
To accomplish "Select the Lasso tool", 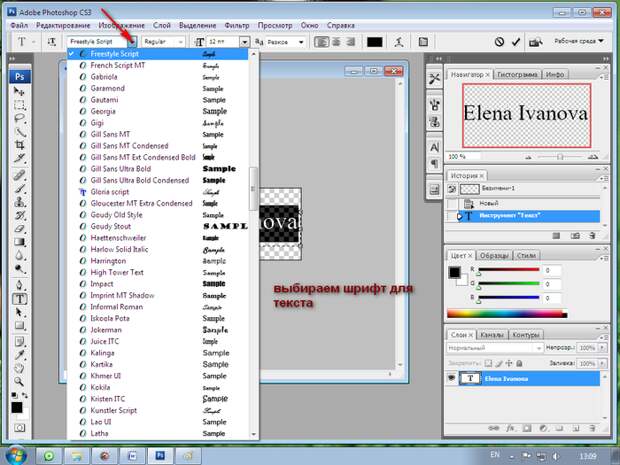I will click(19, 118).
